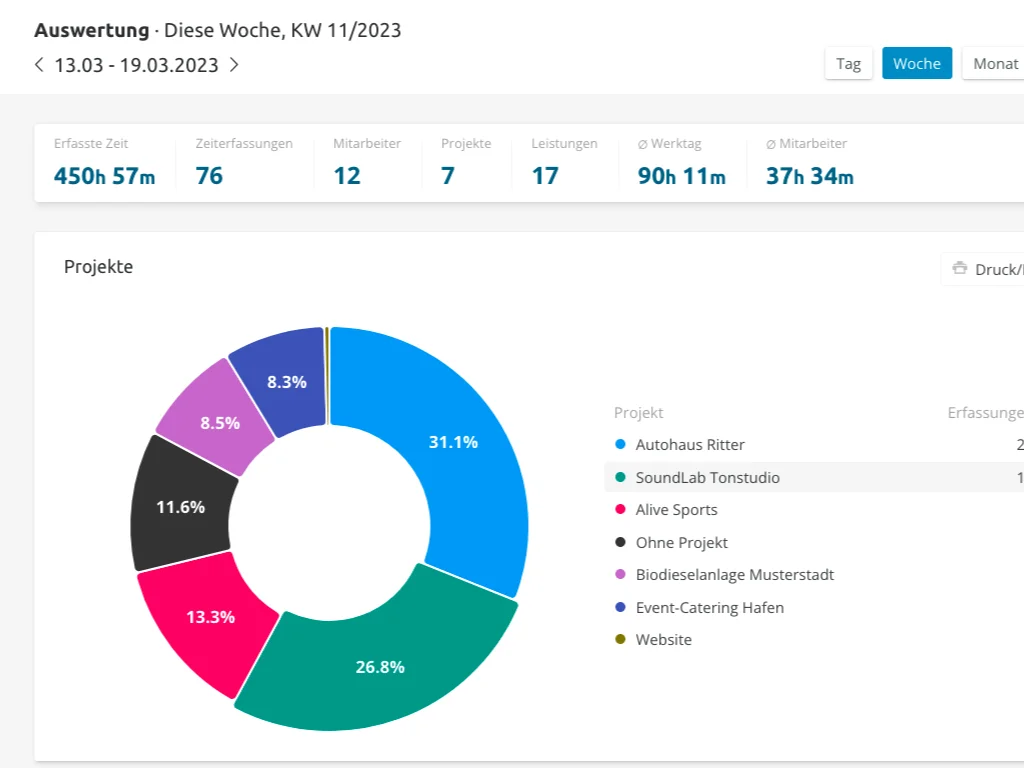Click the Erfassungen column header
The width and height of the screenshot is (1024, 768).
tap(985, 413)
